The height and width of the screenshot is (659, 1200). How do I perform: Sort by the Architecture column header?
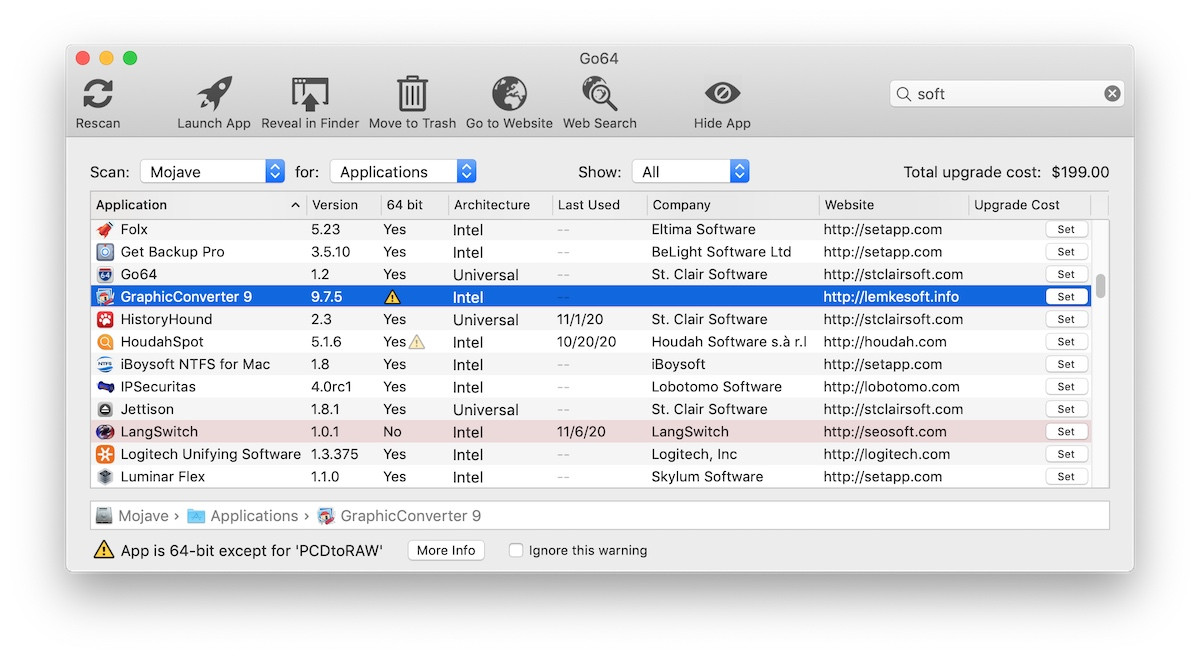coord(499,205)
